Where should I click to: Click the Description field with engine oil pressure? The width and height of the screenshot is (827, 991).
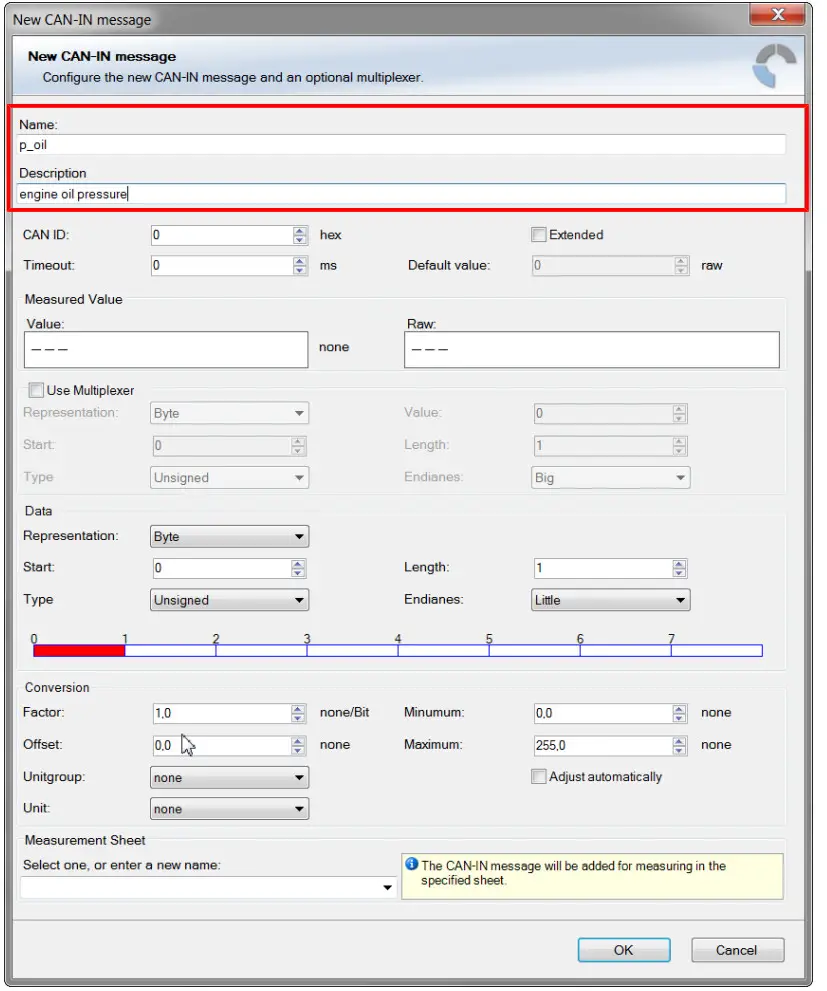tap(401, 194)
